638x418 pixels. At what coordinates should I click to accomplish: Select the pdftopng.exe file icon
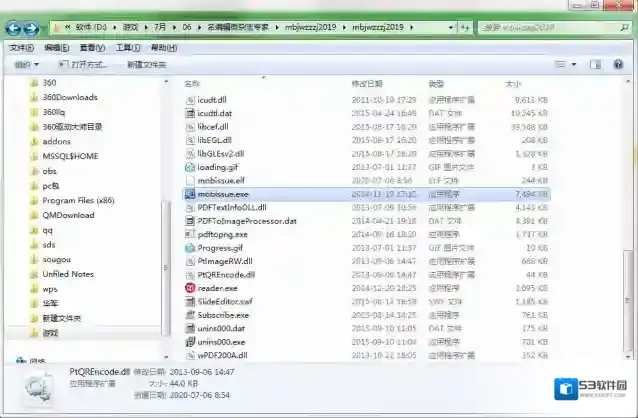tap(190, 234)
